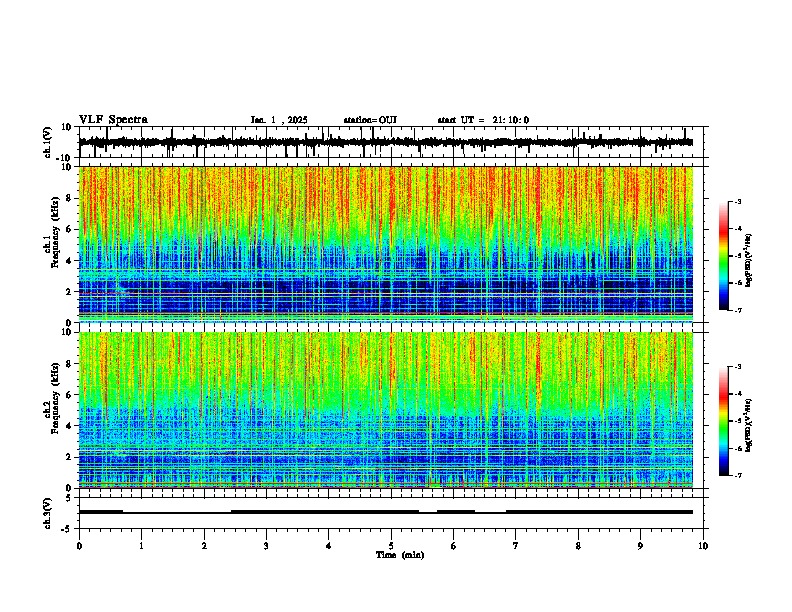This screenshot has width=792, height=612.
Task: Click the "VLF Spectra" plot title
Action: 113,120
